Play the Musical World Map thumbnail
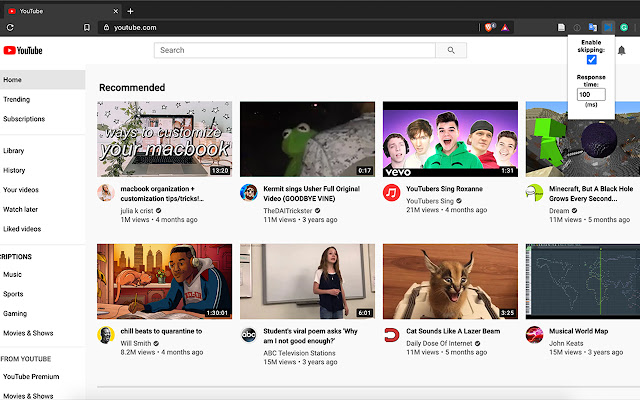640x400 pixels. (583, 282)
